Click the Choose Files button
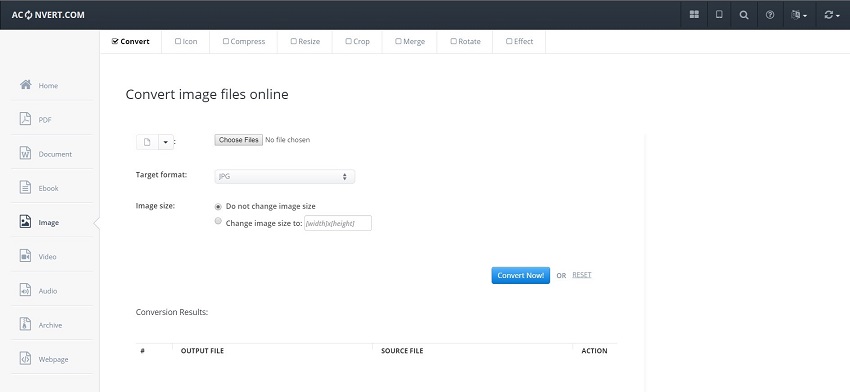 click(x=239, y=140)
